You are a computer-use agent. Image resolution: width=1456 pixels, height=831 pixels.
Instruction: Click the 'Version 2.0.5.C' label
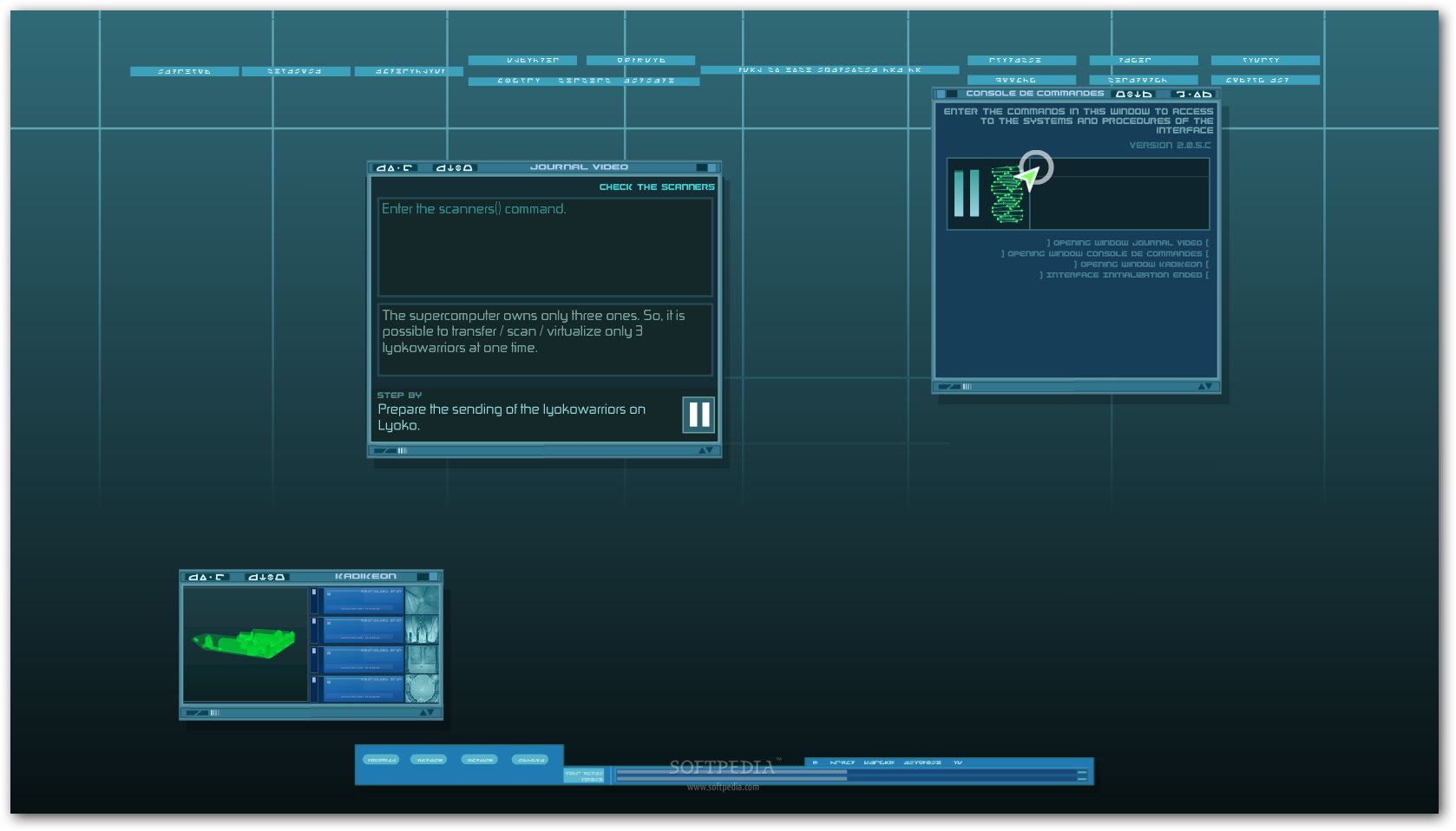(x=1170, y=145)
